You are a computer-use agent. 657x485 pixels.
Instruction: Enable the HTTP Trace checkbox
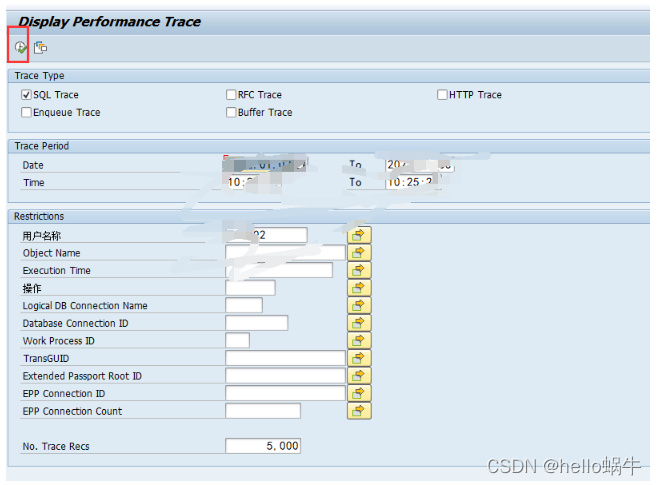pos(442,95)
